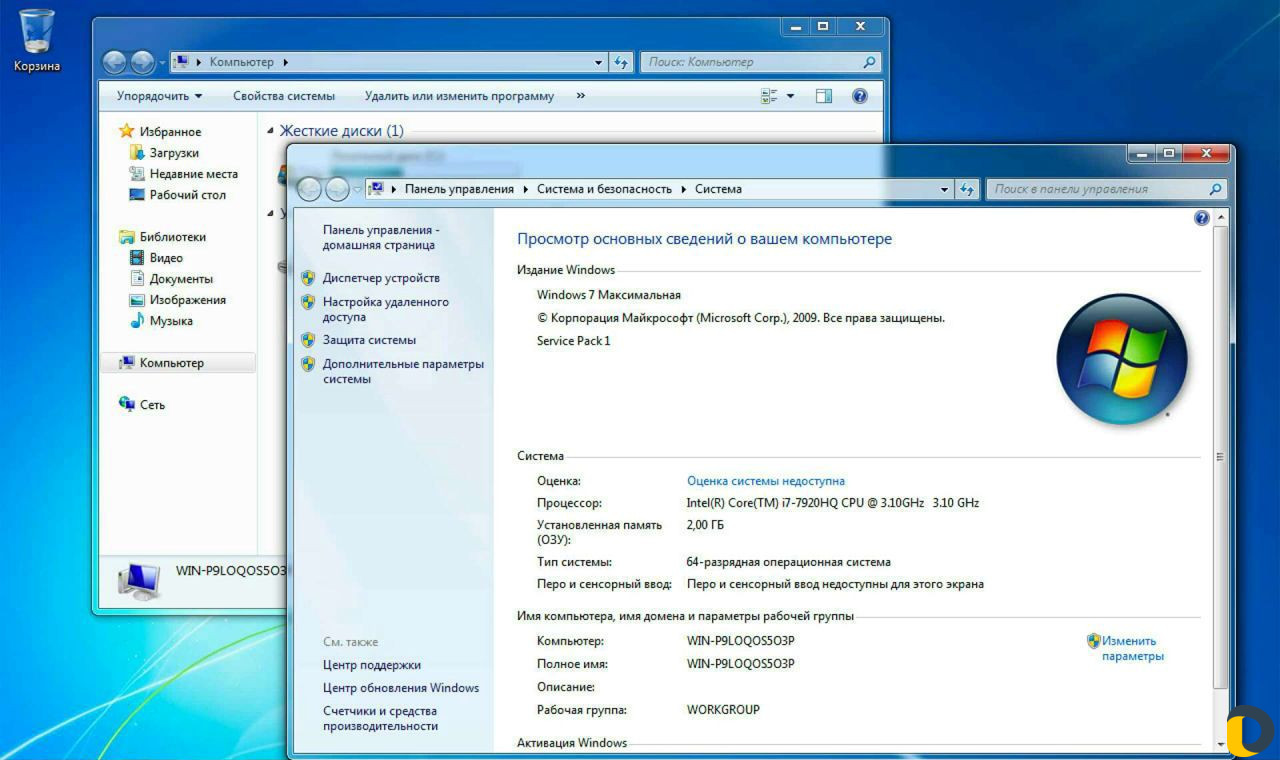Viewport: 1280px width, 760px height.
Task: Click the shield icon next to Диспетчер устройств
Action: click(308, 278)
